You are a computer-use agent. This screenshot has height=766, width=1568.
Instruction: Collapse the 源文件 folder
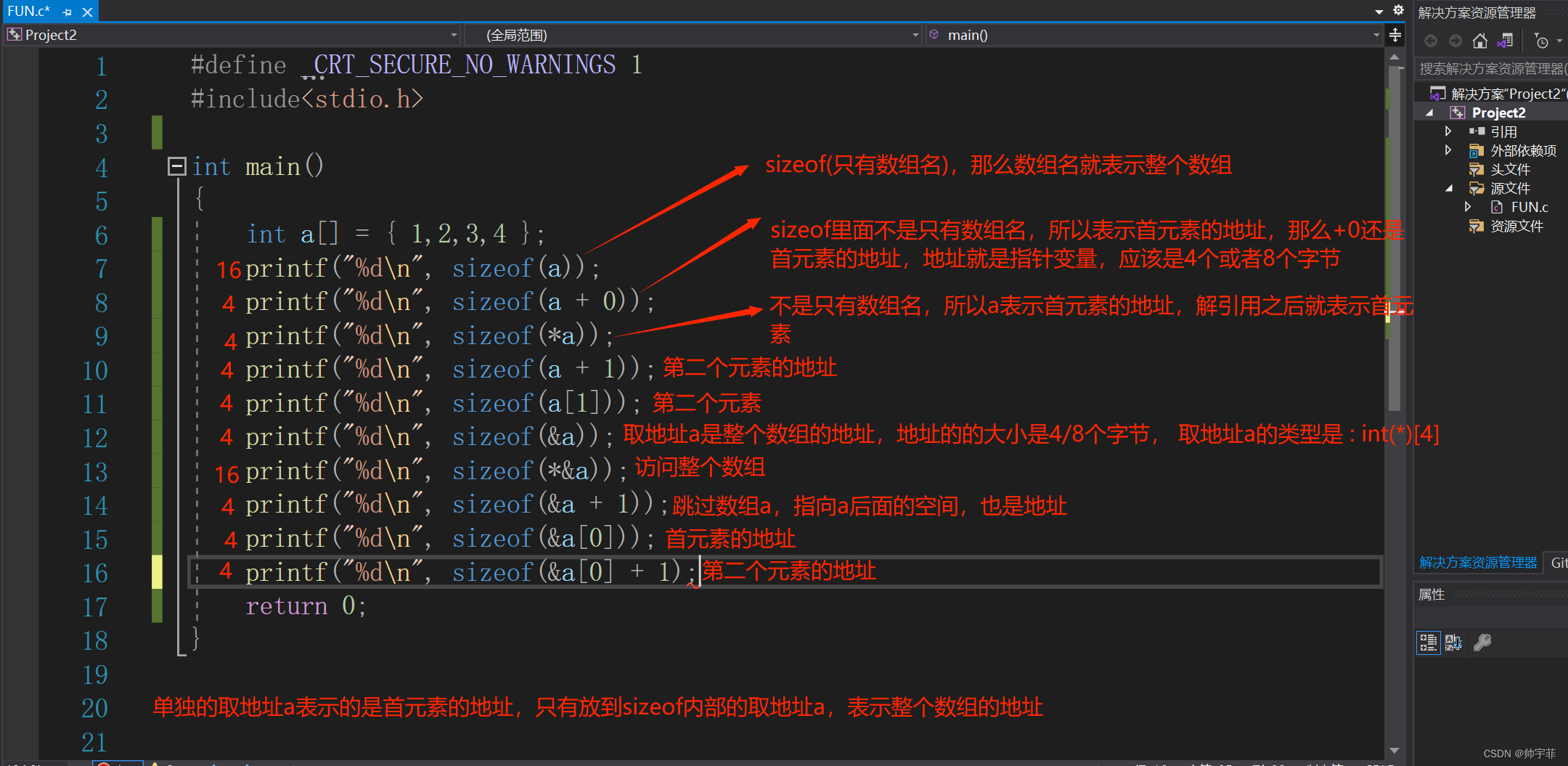coord(1449,188)
